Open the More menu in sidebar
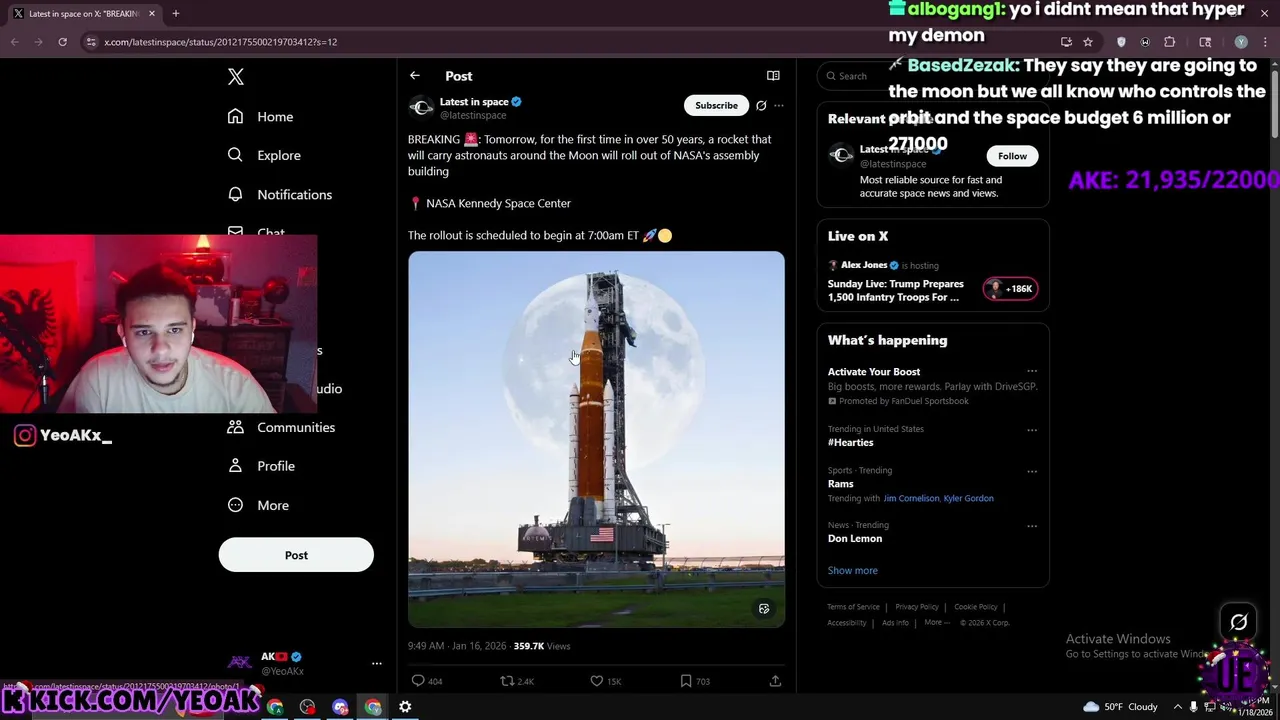 click(x=258, y=505)
